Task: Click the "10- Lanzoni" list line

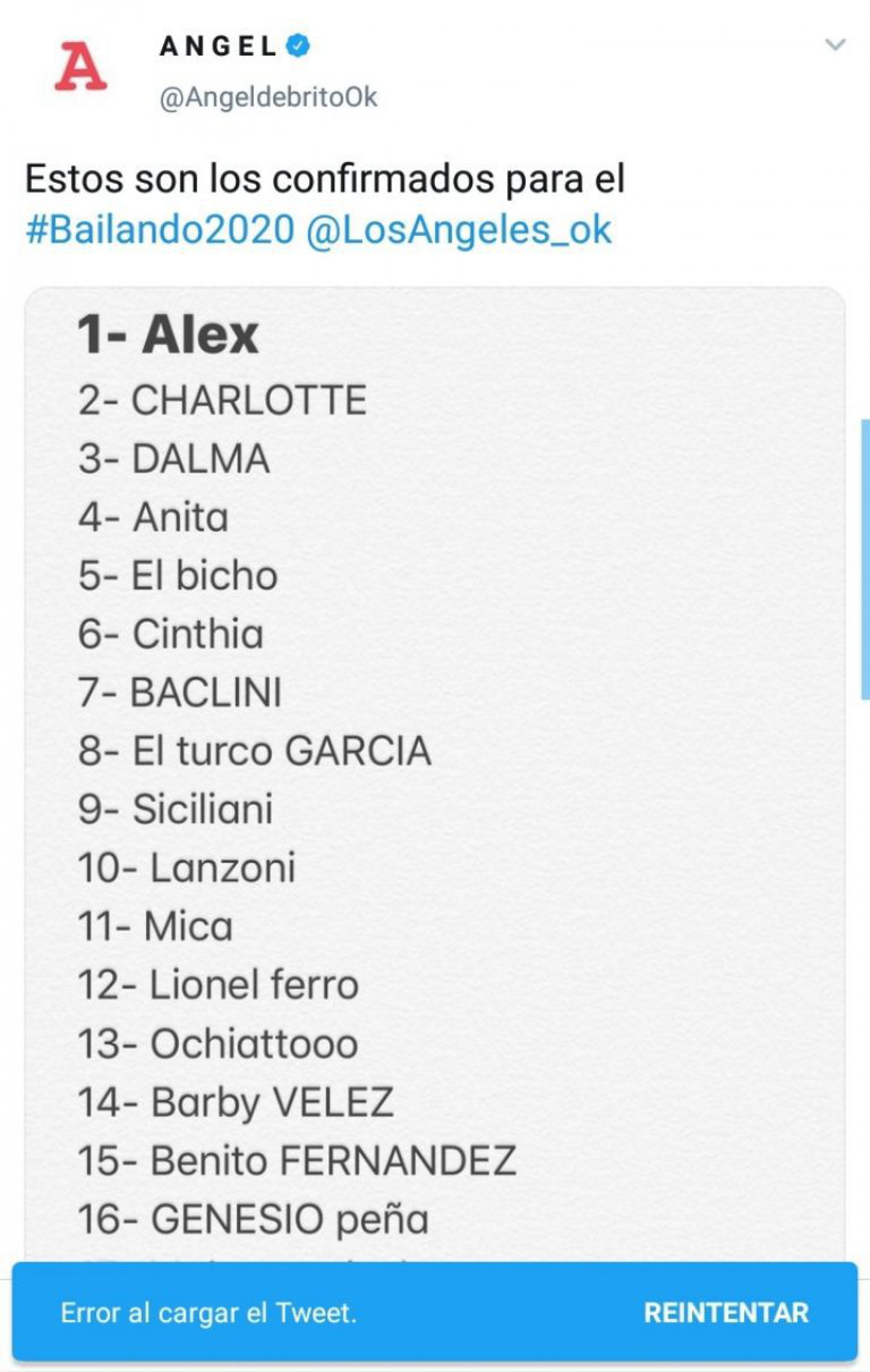Action: click(x=186, y=868)
